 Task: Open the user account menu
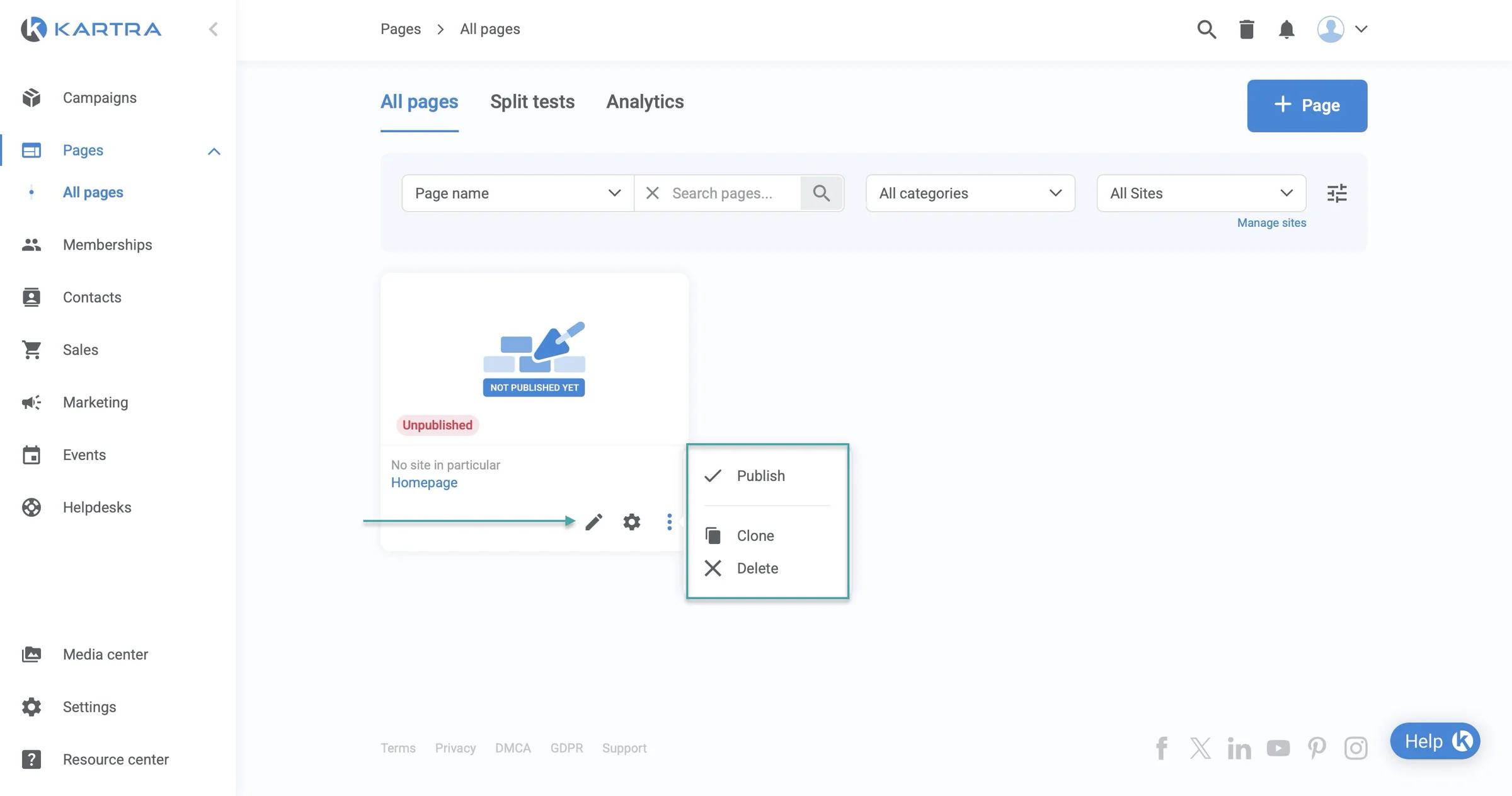tap(1342, 29)
